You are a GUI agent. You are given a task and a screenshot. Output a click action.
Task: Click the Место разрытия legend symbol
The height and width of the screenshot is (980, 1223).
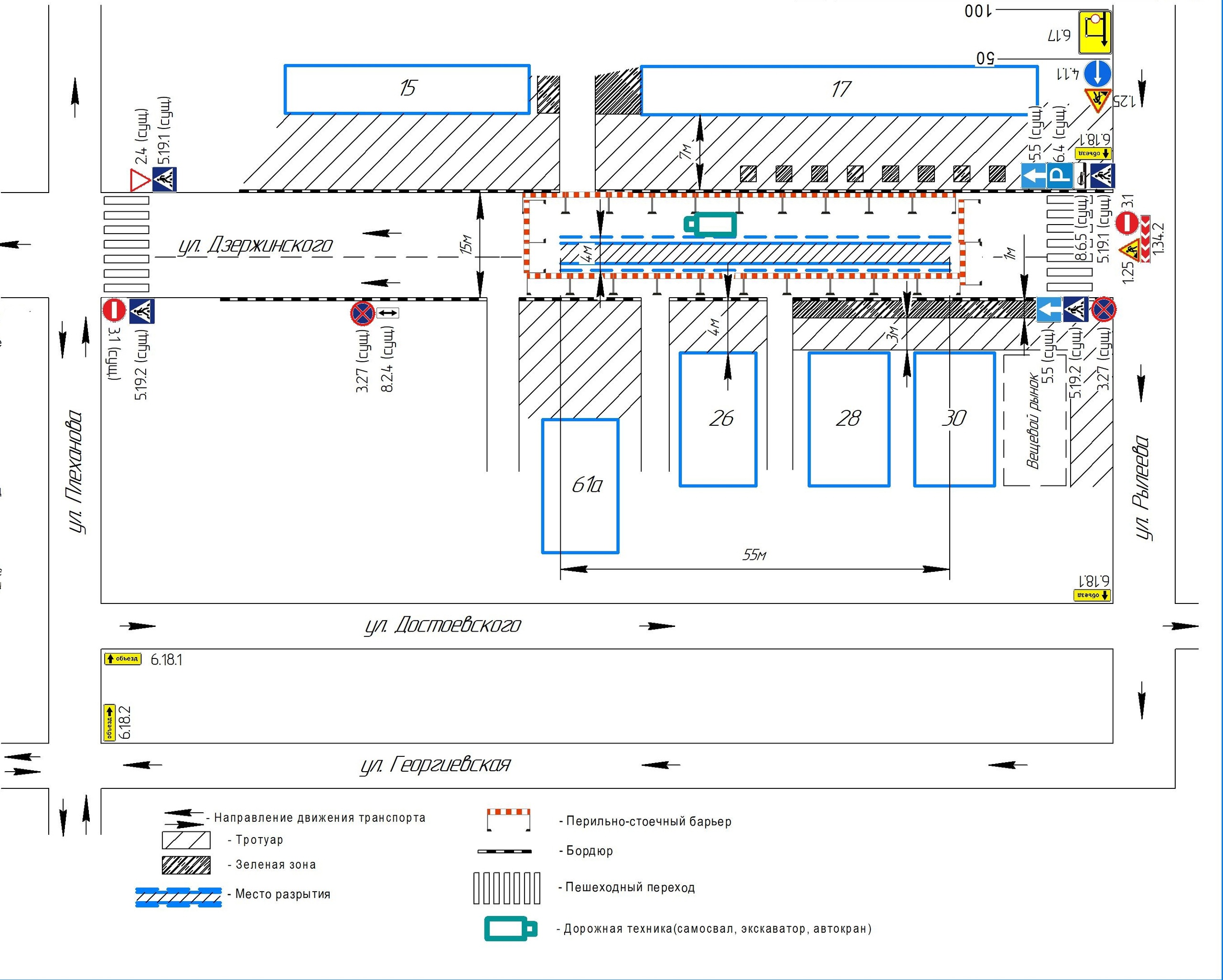click(178, 897)
